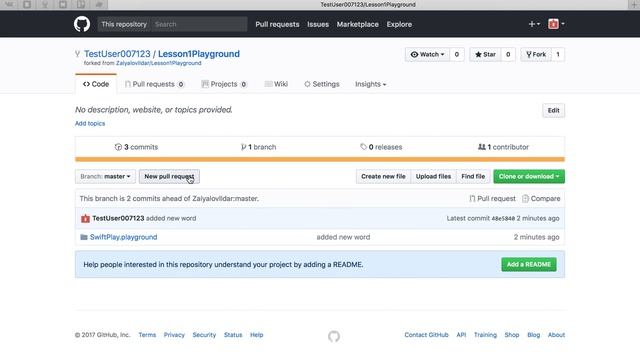Open the Contact GitHub footer link
The width and height of the screenshot is (640, 360).
coord(427,335)
